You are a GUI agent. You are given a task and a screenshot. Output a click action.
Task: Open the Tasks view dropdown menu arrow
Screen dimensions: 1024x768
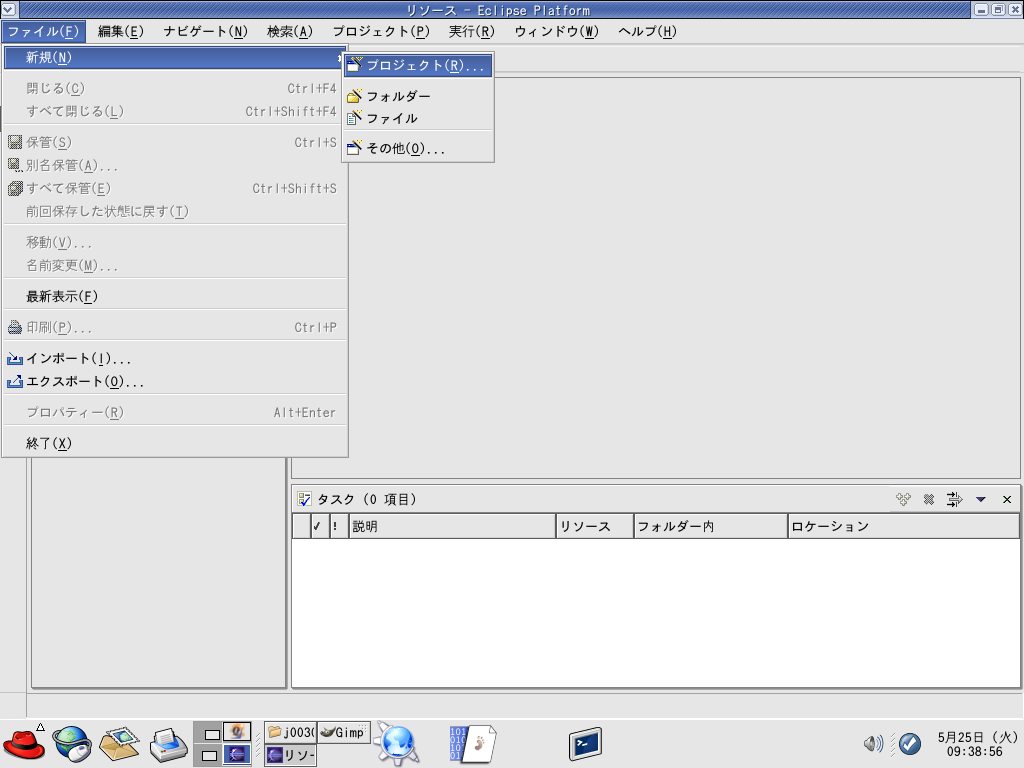(x=980, y=500)
